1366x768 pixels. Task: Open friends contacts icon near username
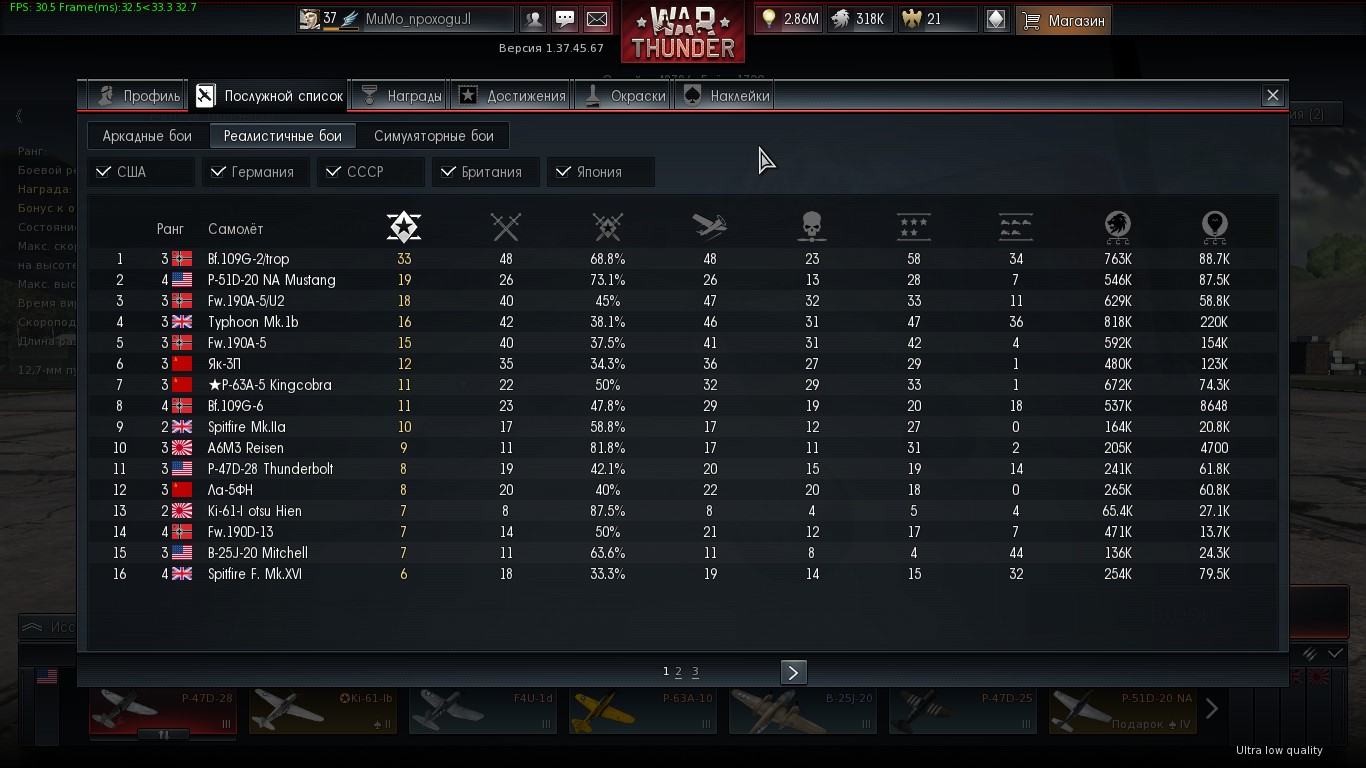[534, 19]
